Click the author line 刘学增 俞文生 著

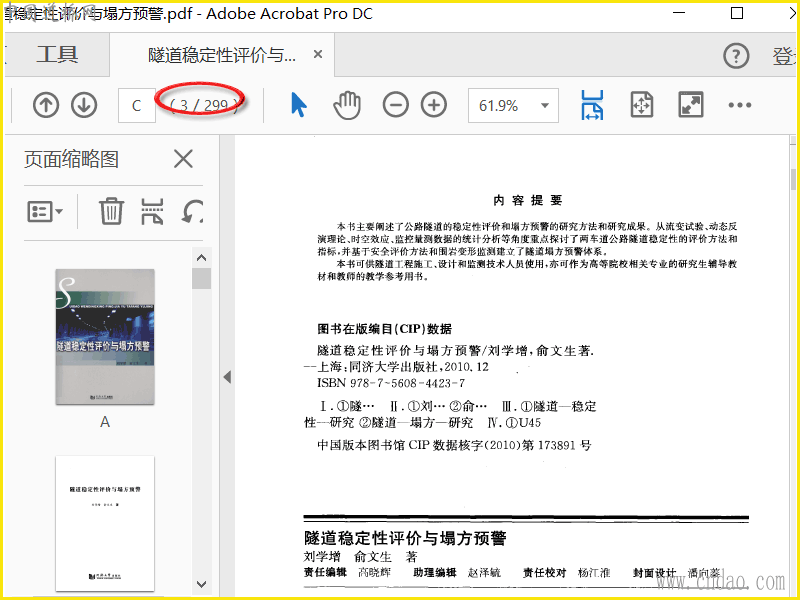click(x=360, y=557)
